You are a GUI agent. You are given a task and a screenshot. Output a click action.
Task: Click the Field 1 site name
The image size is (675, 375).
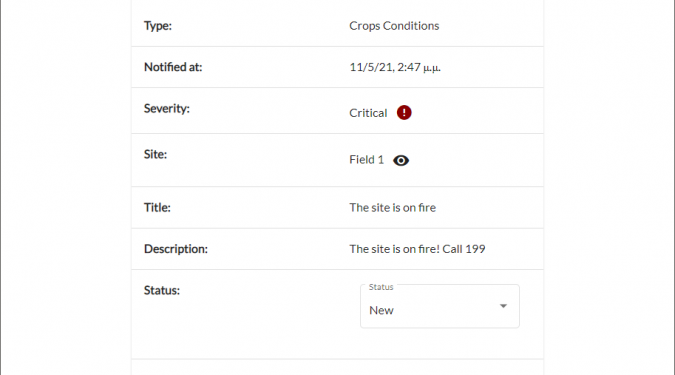(x=366, y=160)
